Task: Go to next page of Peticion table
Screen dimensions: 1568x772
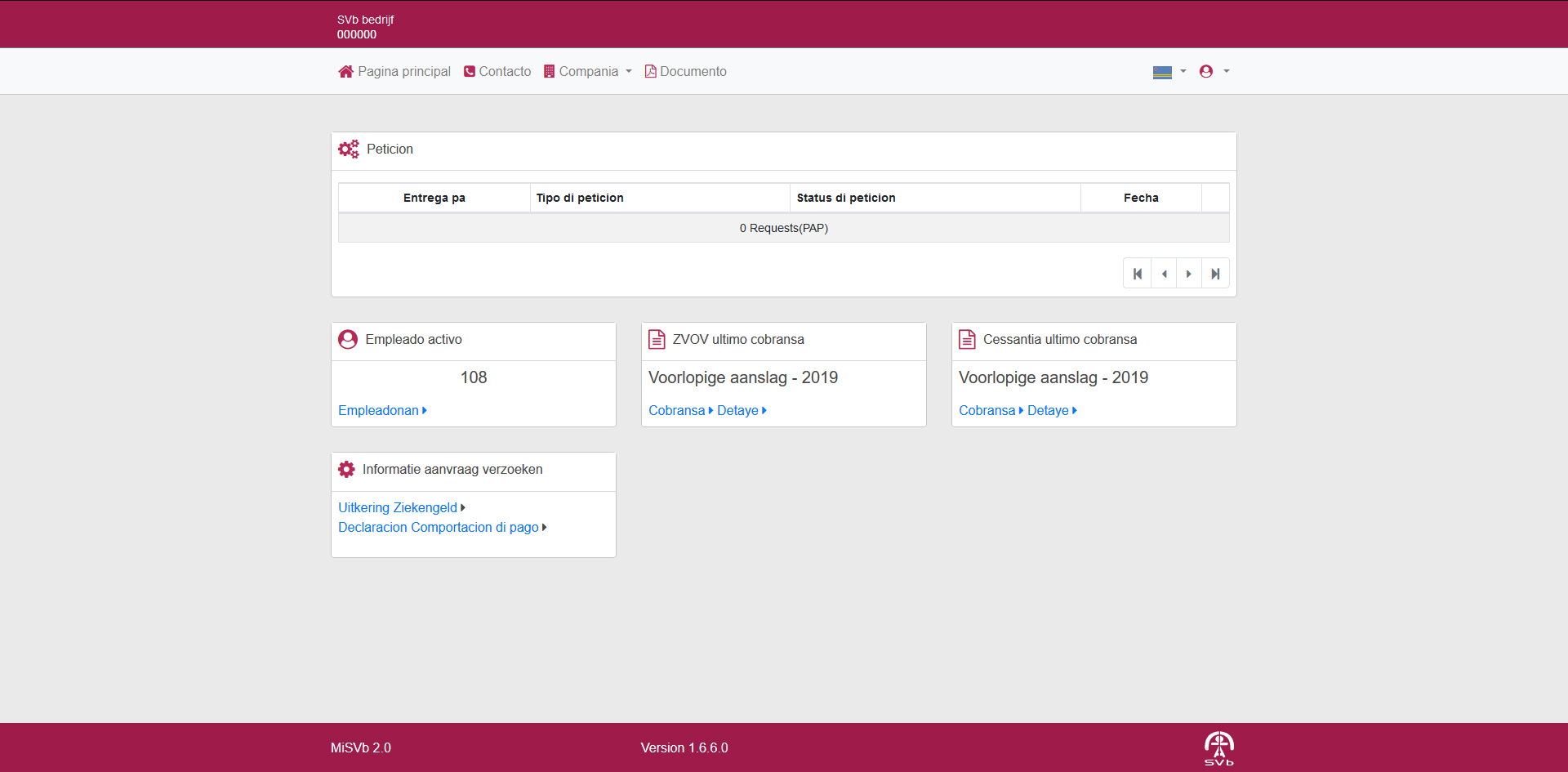Action: tap(1189, 274)
